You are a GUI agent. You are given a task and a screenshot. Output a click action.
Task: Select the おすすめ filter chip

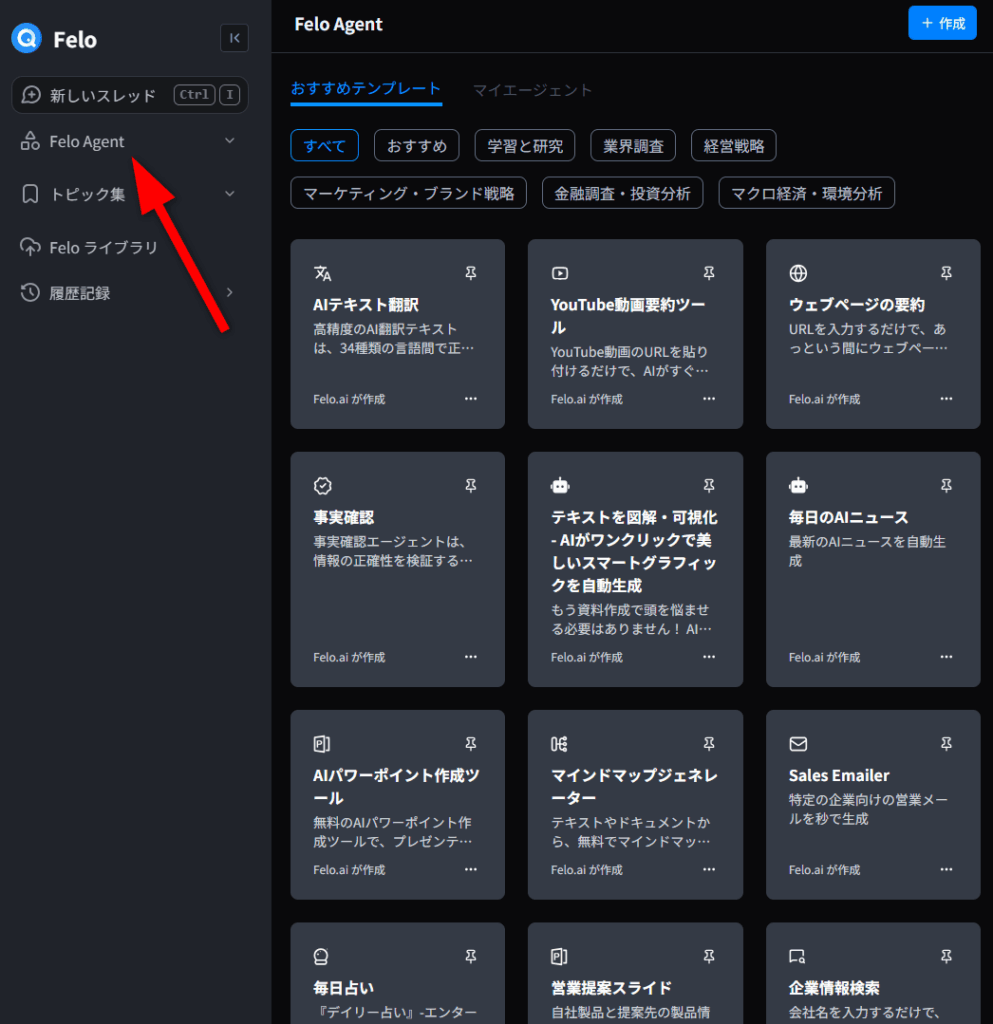coord(417,145)
